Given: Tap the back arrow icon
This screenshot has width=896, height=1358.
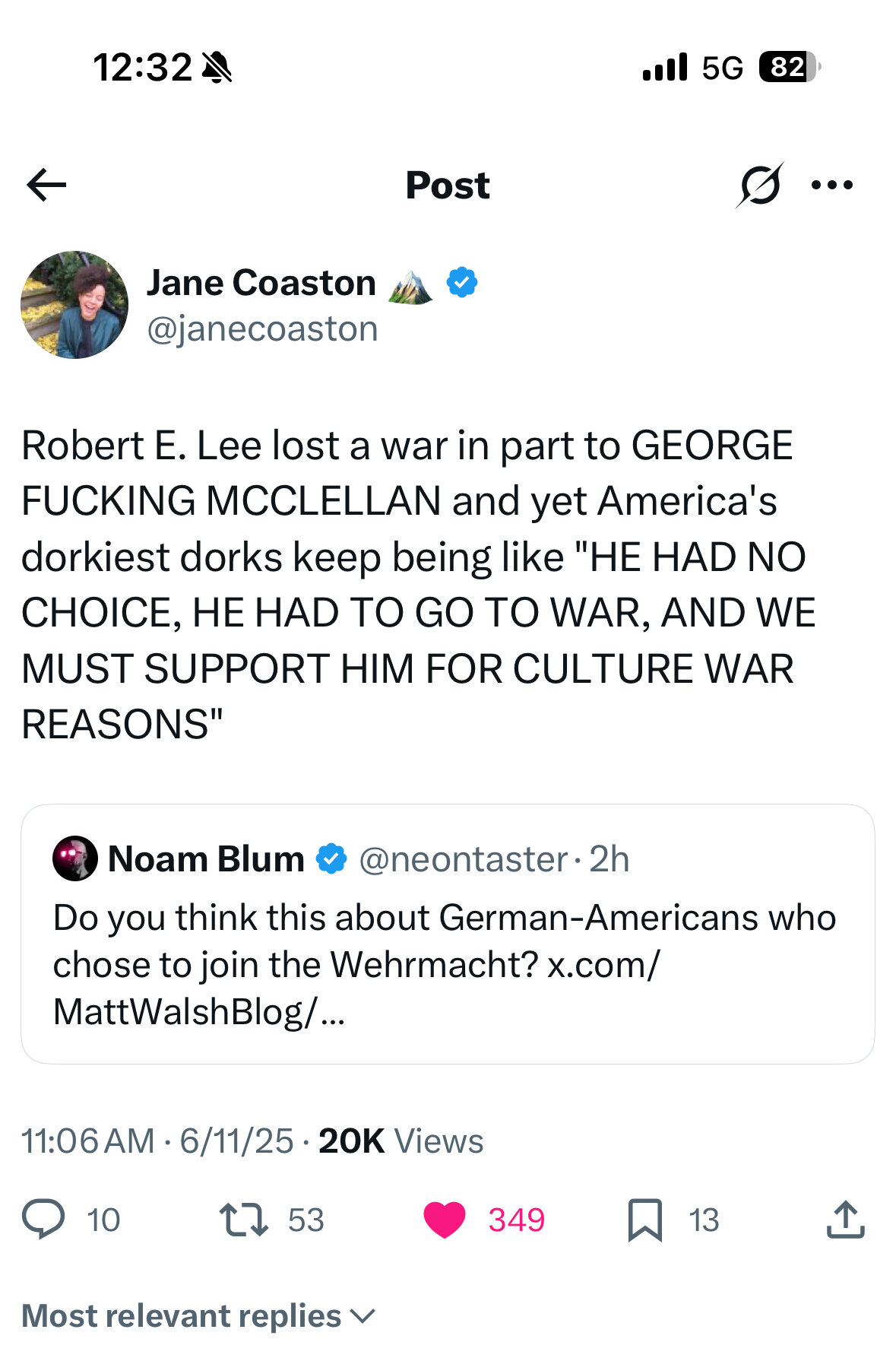Looking at the screenshot, I should pos(46,185).
